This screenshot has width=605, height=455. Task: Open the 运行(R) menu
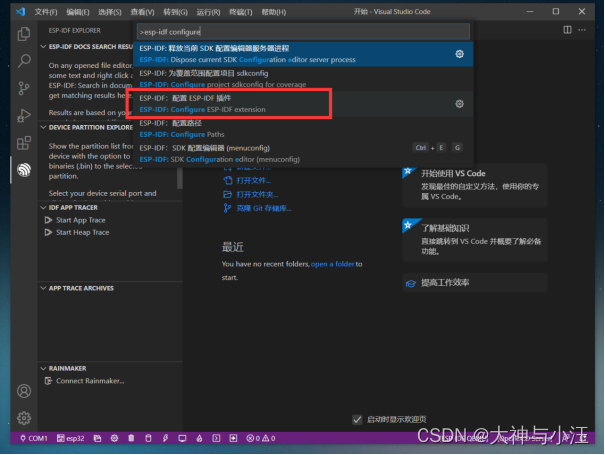(208, 12)
